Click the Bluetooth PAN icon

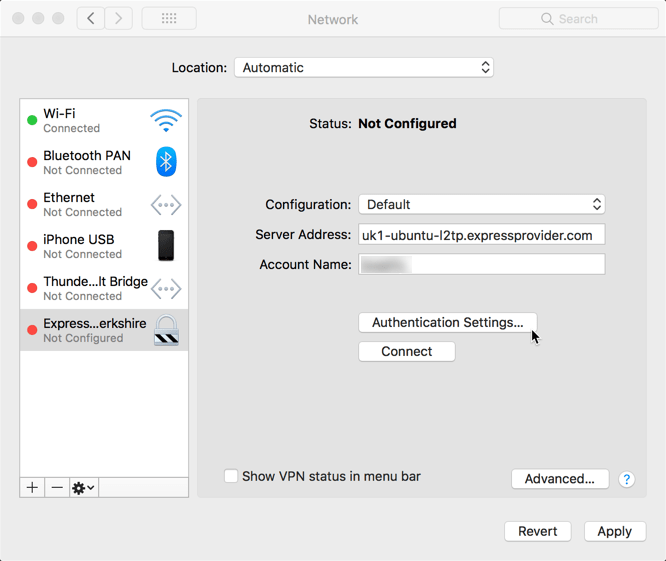click(x=166, y=162)
